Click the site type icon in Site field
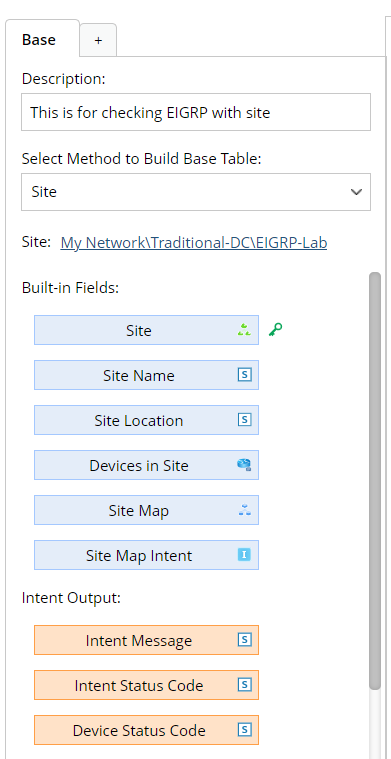This screenshot has width=391, height=759. coord(244,330)
